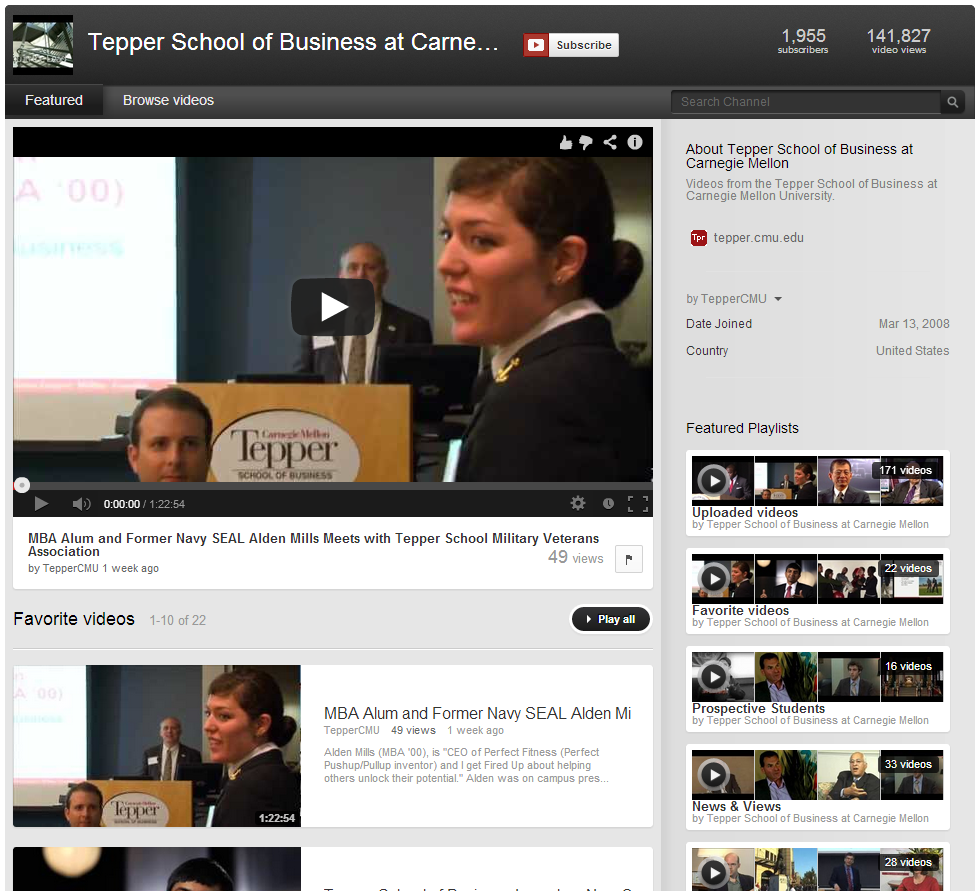Click the Tpr channel avatar icon

pyautogui.click(x=698, y=237)
